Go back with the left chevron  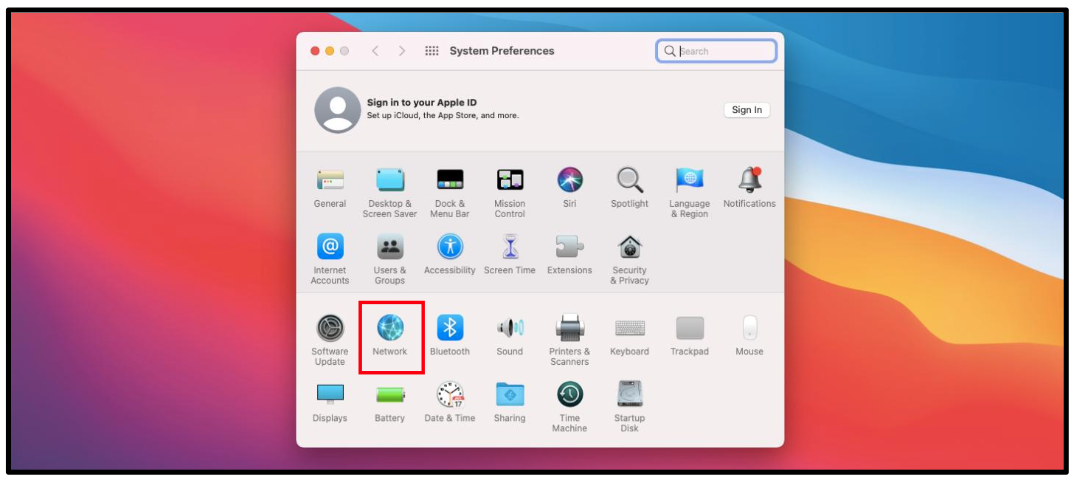375,51
